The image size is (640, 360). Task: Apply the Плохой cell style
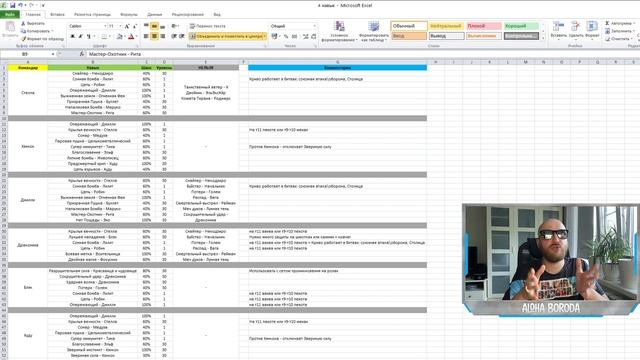pos(484,26)
